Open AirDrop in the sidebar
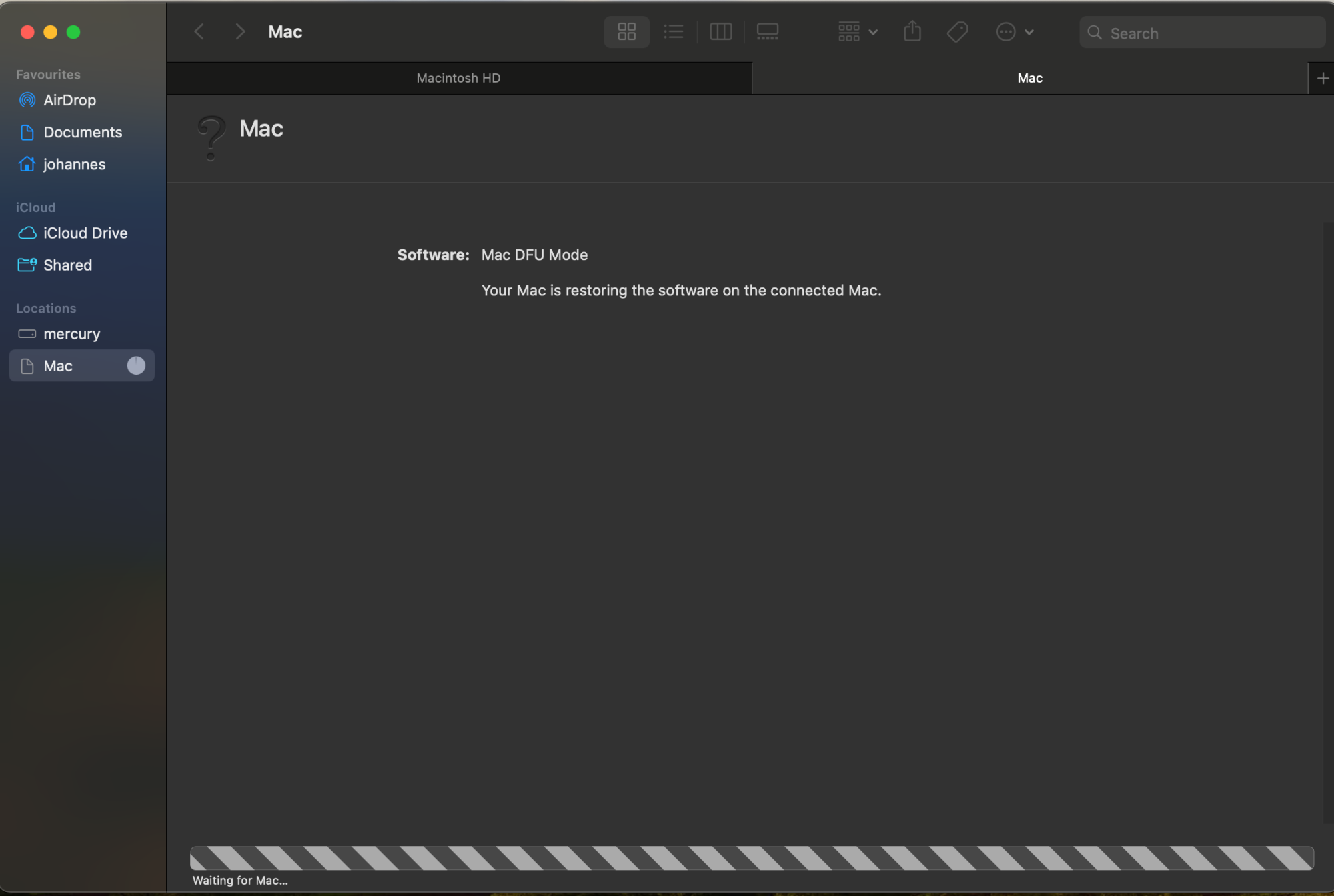This screenshot has width=1334, height=896. pos(82,100)
